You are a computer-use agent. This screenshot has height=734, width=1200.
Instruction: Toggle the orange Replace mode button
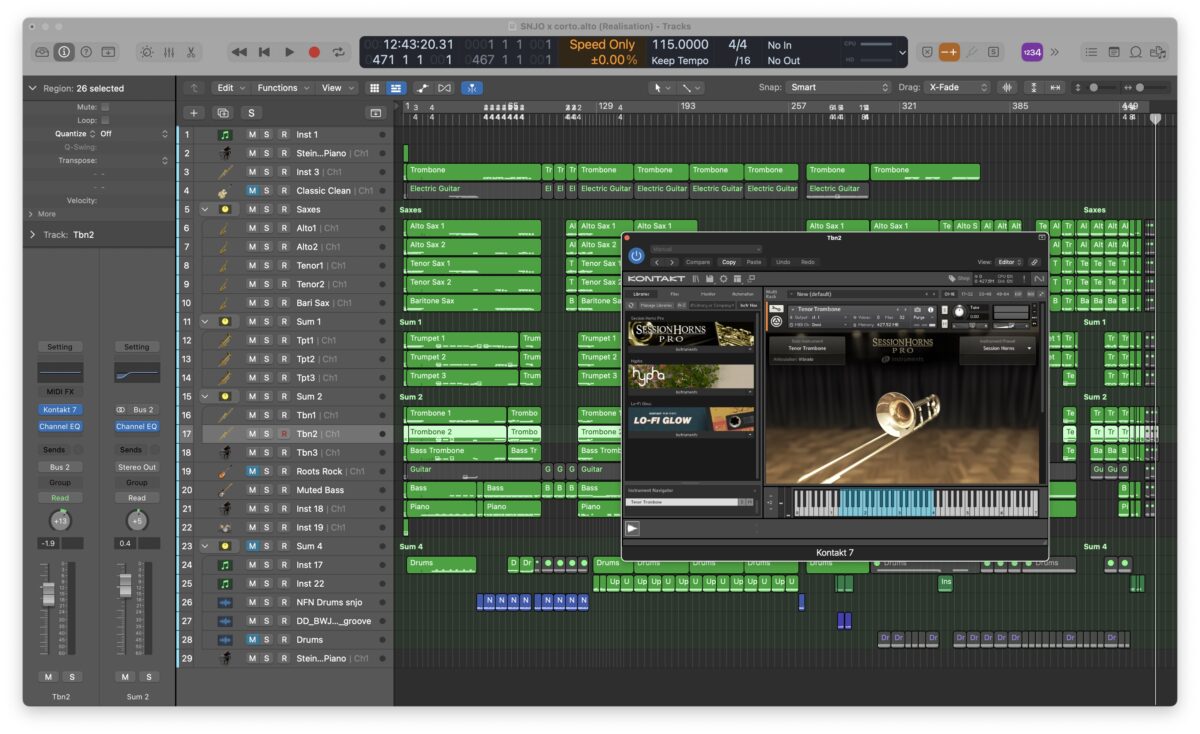[949, 52]
